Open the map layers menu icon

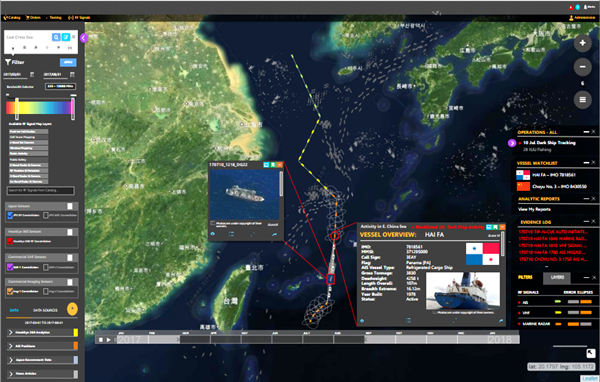pos(582,100)
